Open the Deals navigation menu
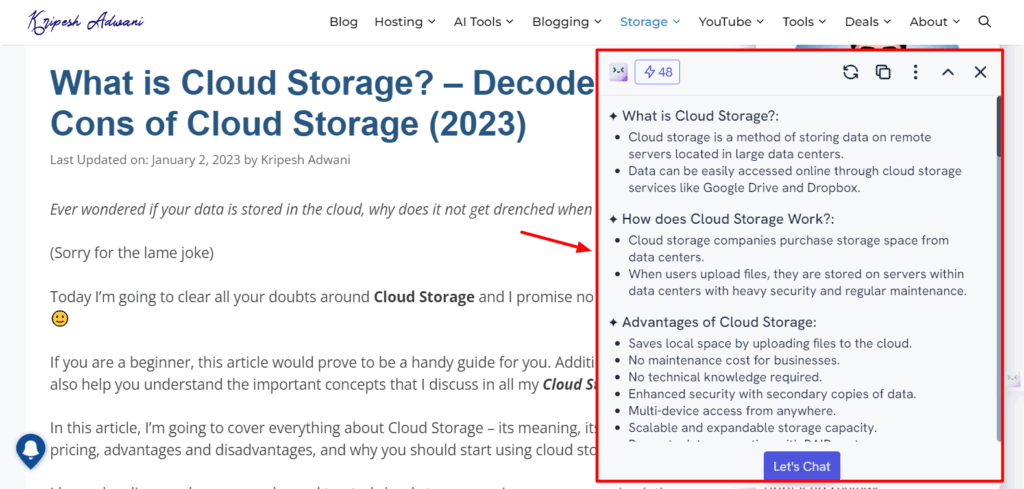This screenshot has width=1024, height=489. pos(867,21)
